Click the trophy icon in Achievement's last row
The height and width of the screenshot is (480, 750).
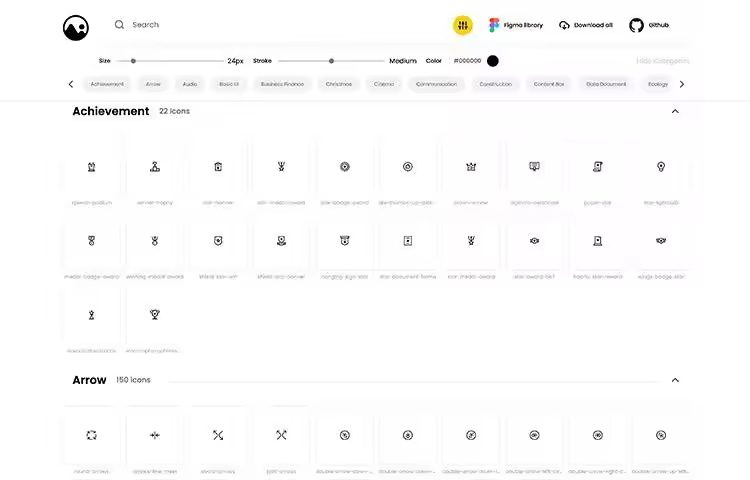(x=155, y=314)
